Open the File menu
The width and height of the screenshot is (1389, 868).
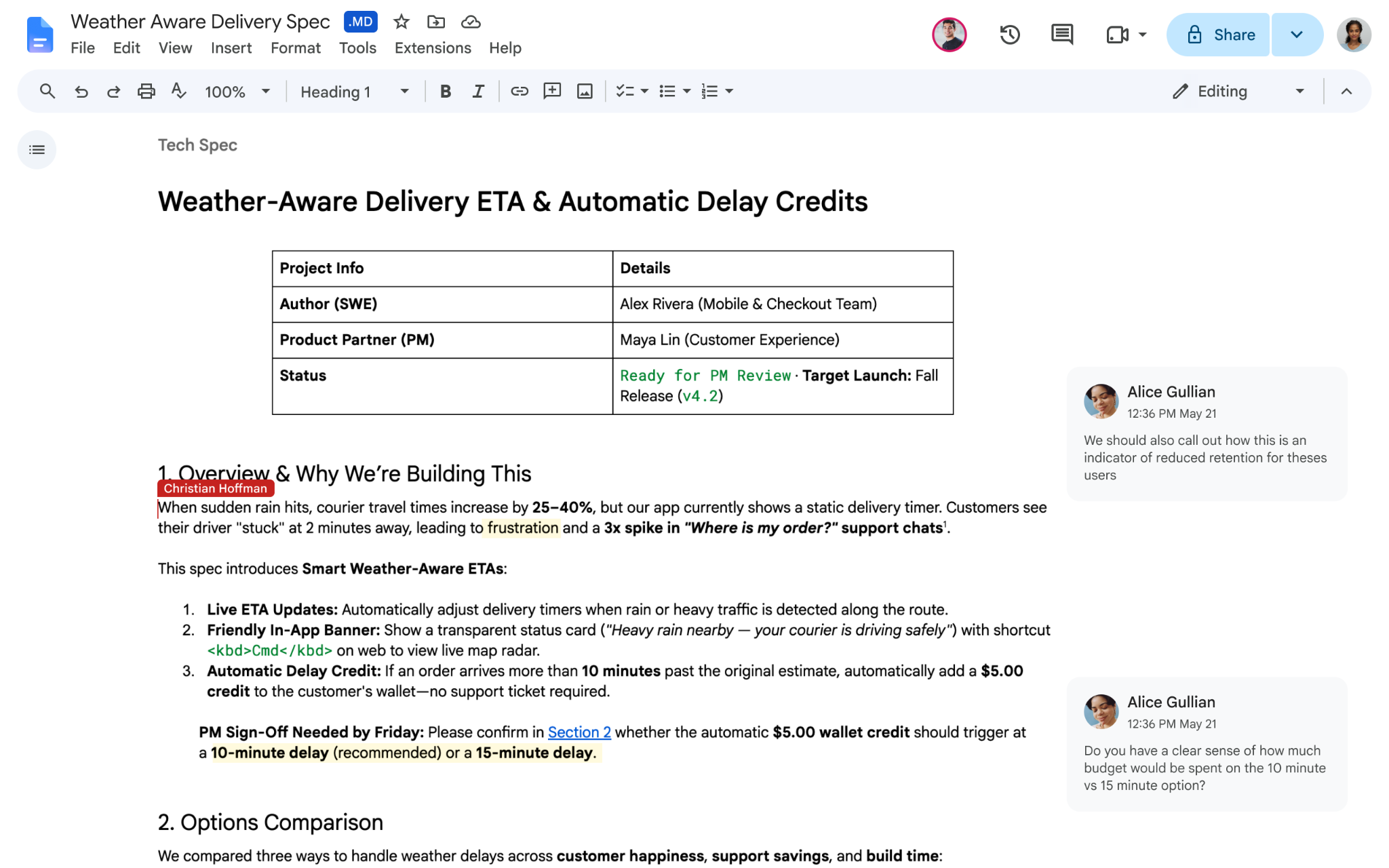(x=83, y=47)
